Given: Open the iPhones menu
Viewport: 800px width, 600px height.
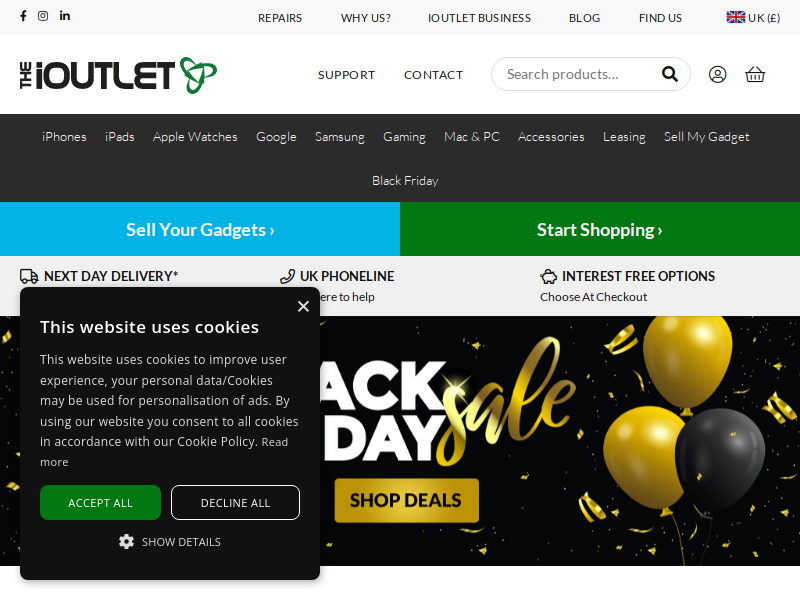Looking at the screenshot, I should tap(64, 137).
